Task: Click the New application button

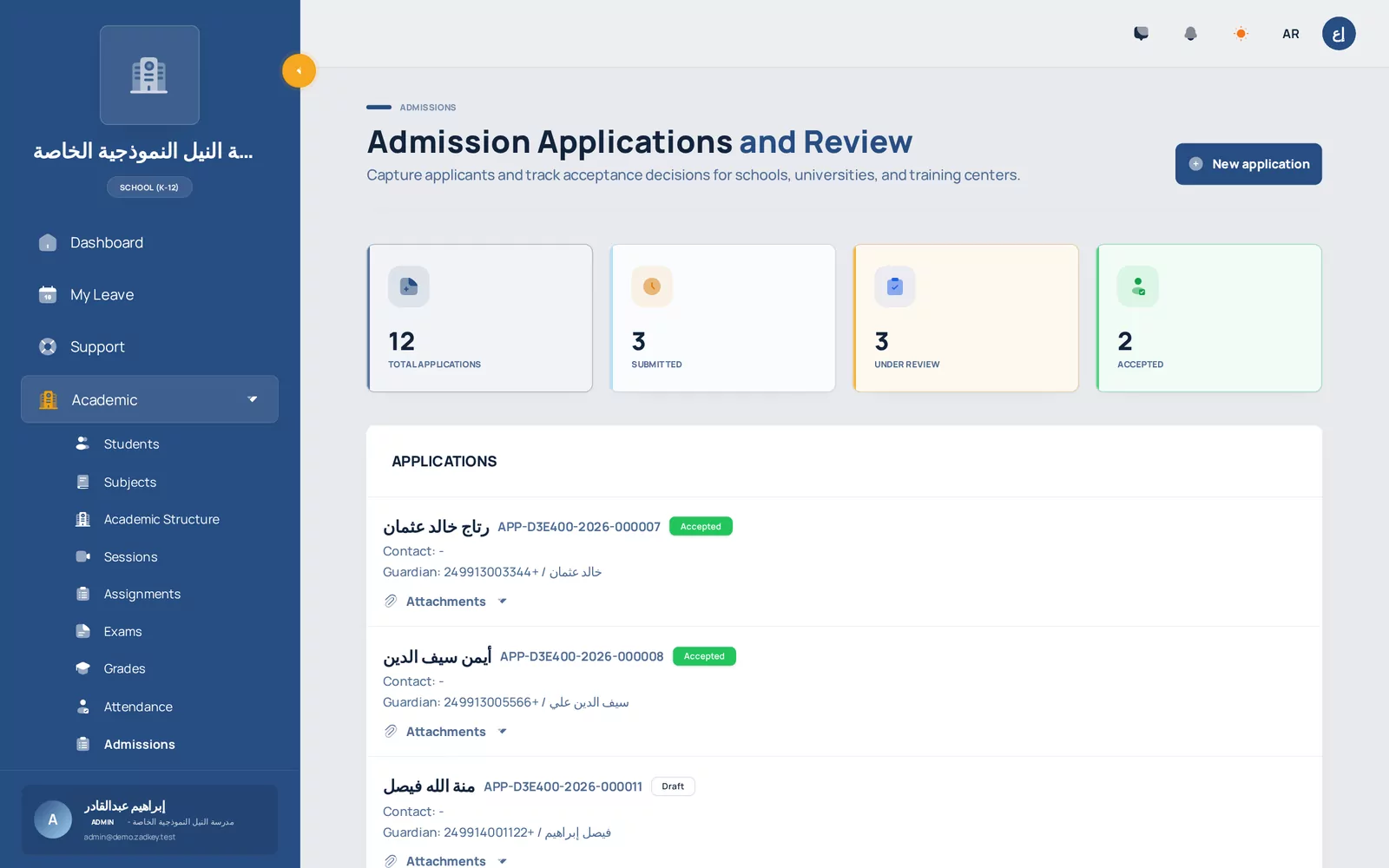Action: pos(1248,164)
